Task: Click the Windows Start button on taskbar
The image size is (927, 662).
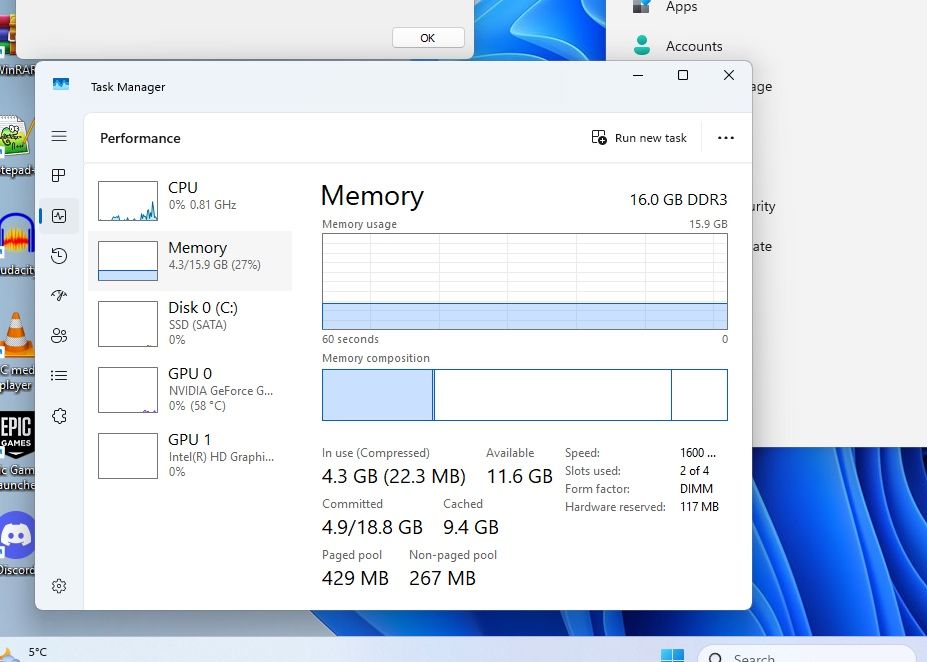Action: (x=672, y=655)
